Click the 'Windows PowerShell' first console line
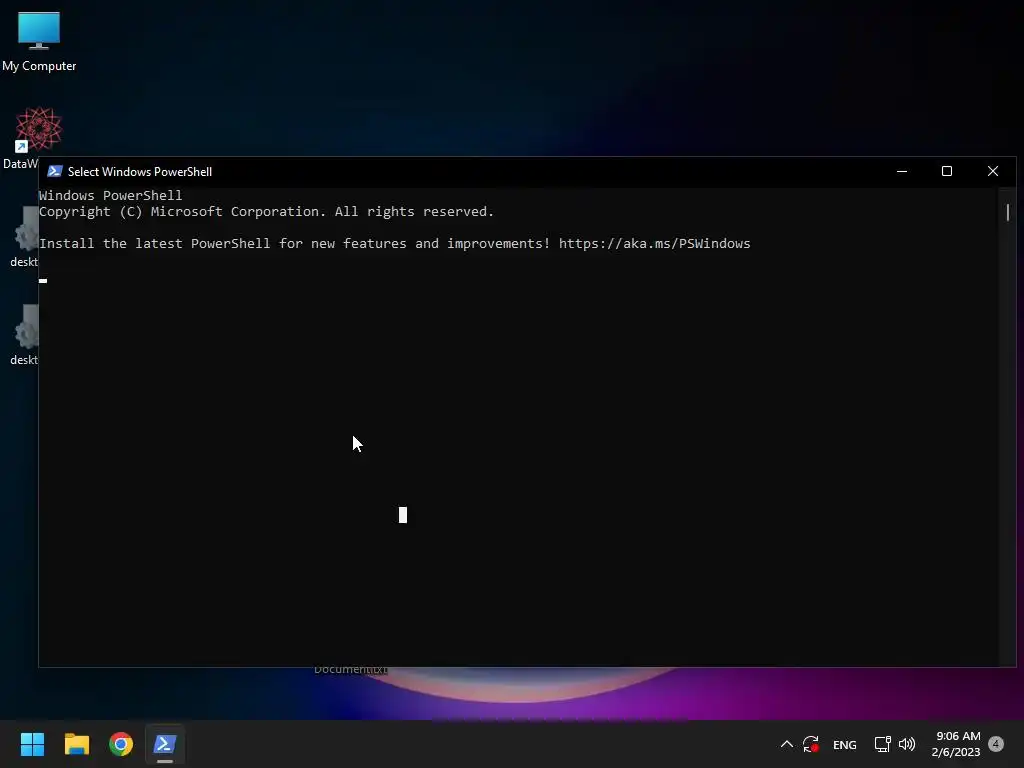 pyautogui.click(x=110, y=195)
